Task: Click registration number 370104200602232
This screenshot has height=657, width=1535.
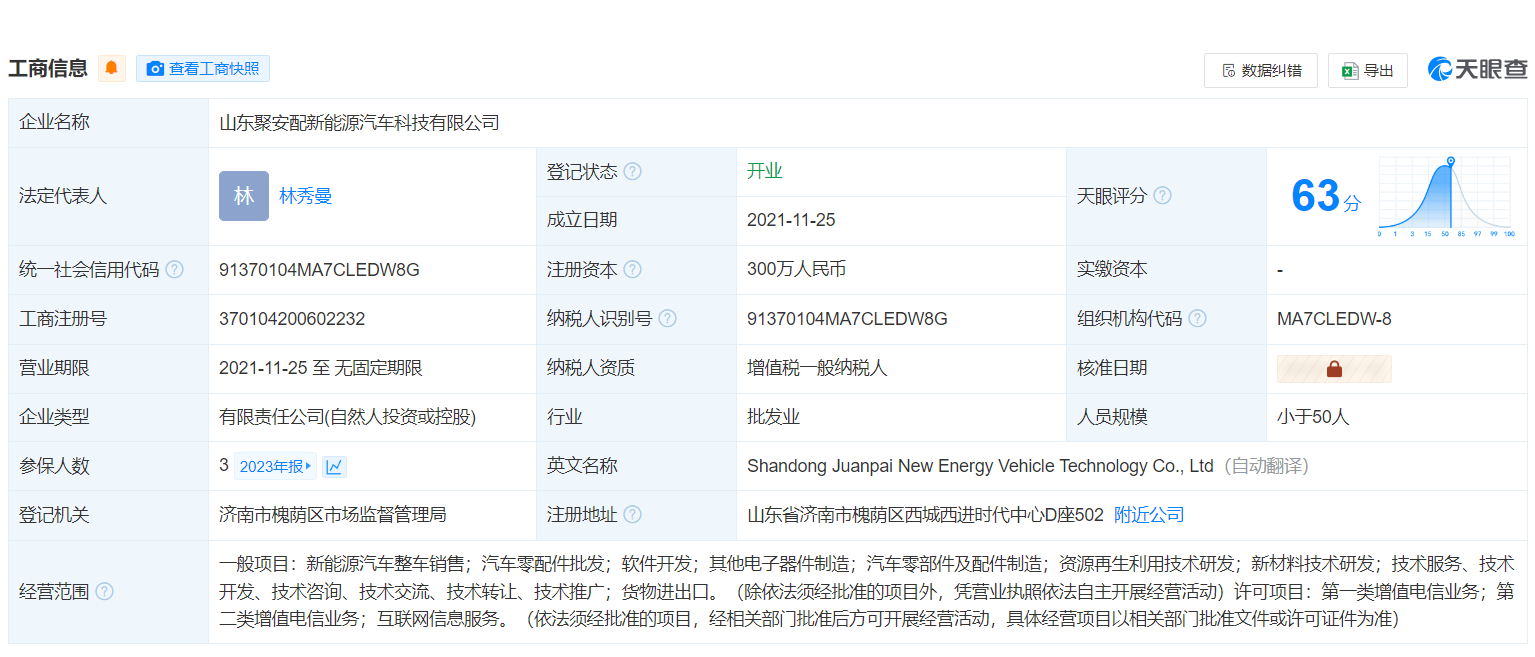Action: pyautogui.click(x=292, y=319)
